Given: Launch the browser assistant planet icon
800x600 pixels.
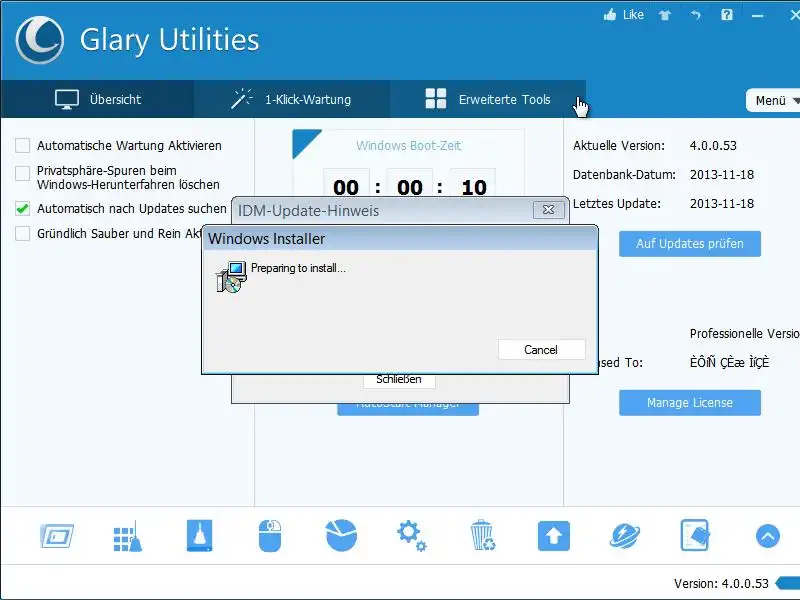Looking at the screenshot, I should 624,536.
